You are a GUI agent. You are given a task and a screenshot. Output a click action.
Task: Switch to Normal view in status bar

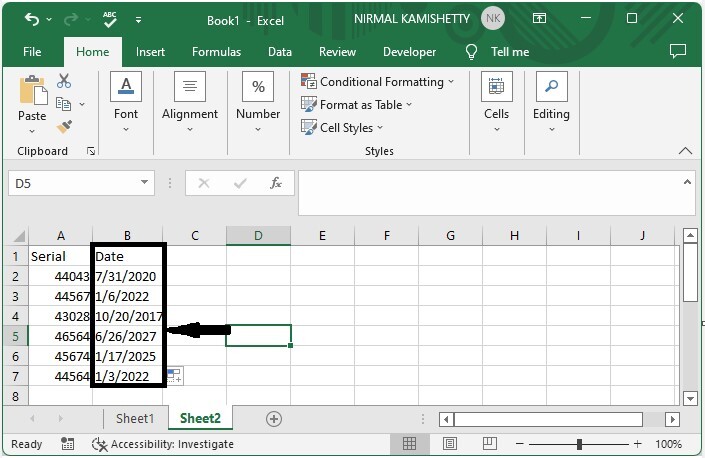(x=410, y=444)
